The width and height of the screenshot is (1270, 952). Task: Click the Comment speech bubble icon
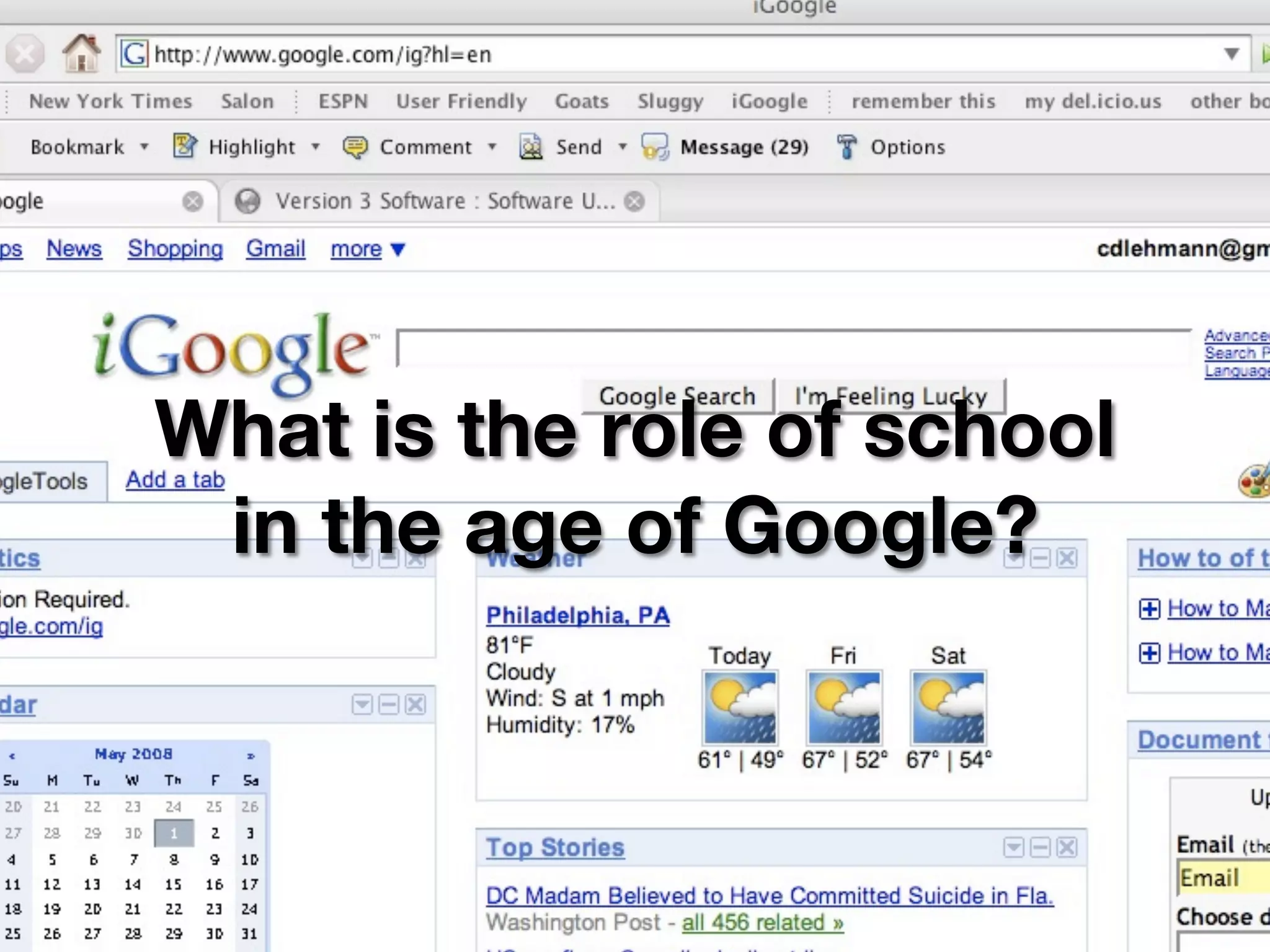[355, 147]
